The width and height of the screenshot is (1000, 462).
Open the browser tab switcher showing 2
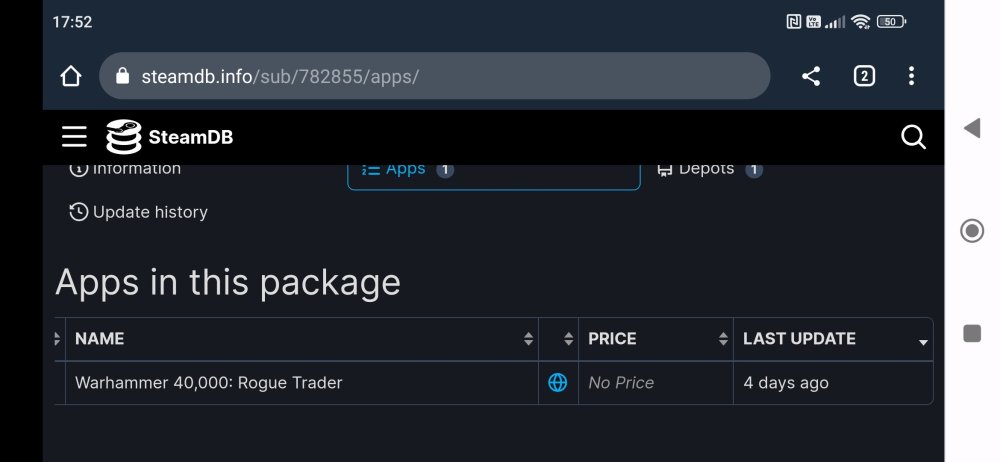click(864, 76)
